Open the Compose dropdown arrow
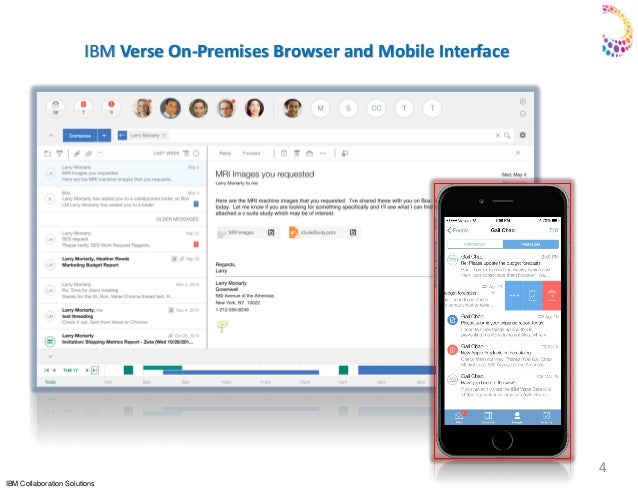This screenshot has height=493, width=638. [x=104, y=135]
